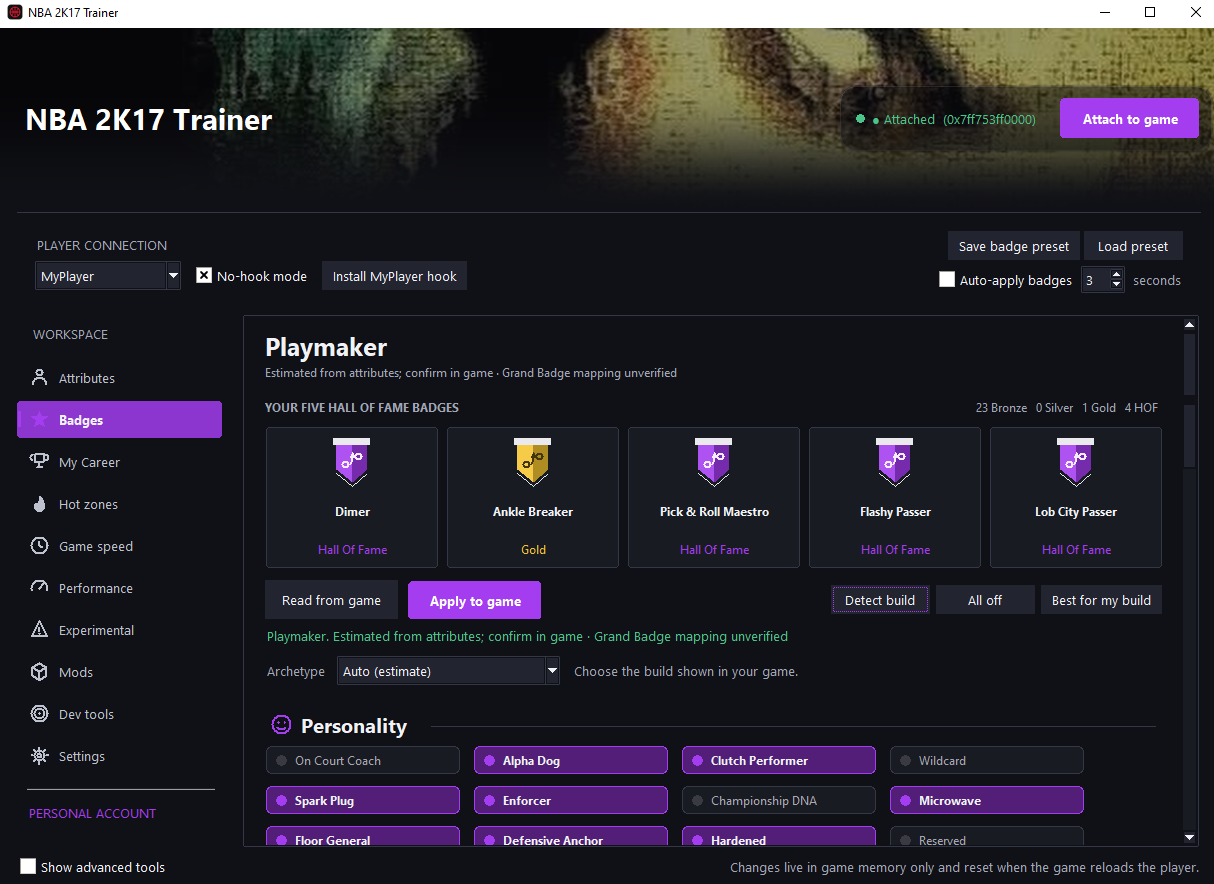Viewport: 1214px width, 884px height.
Task: Click the badge panel scrollbar thumb
Action: (1189, 364)
